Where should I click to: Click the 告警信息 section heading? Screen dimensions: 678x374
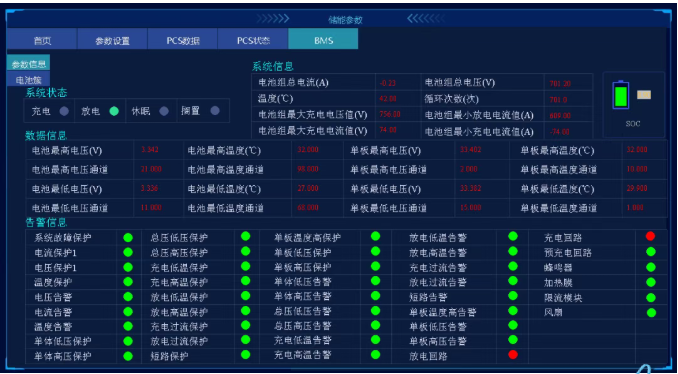(x=46, y=223)
